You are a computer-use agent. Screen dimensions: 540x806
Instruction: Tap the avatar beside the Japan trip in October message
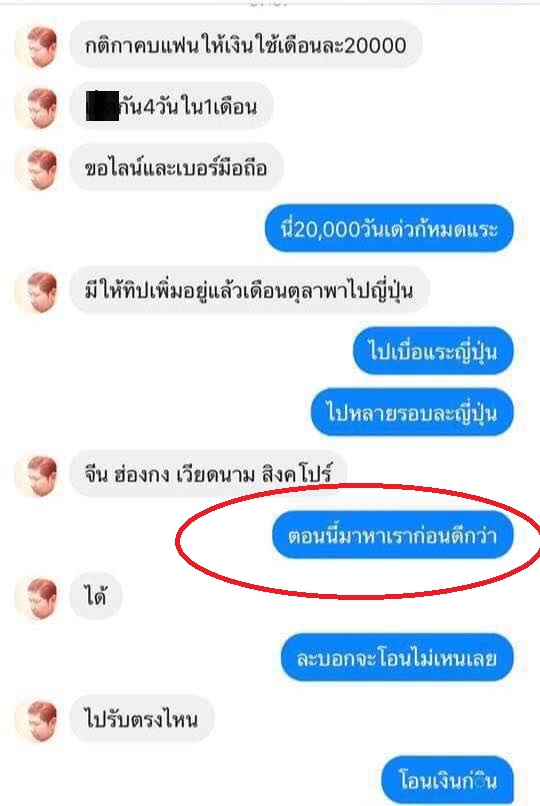click(x=36, y=291)
